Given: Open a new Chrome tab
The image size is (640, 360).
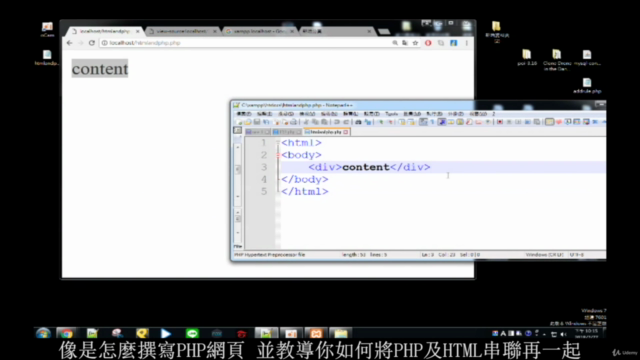Looking at the screenshot, I should pyautogui.click(x=384, y=31).
